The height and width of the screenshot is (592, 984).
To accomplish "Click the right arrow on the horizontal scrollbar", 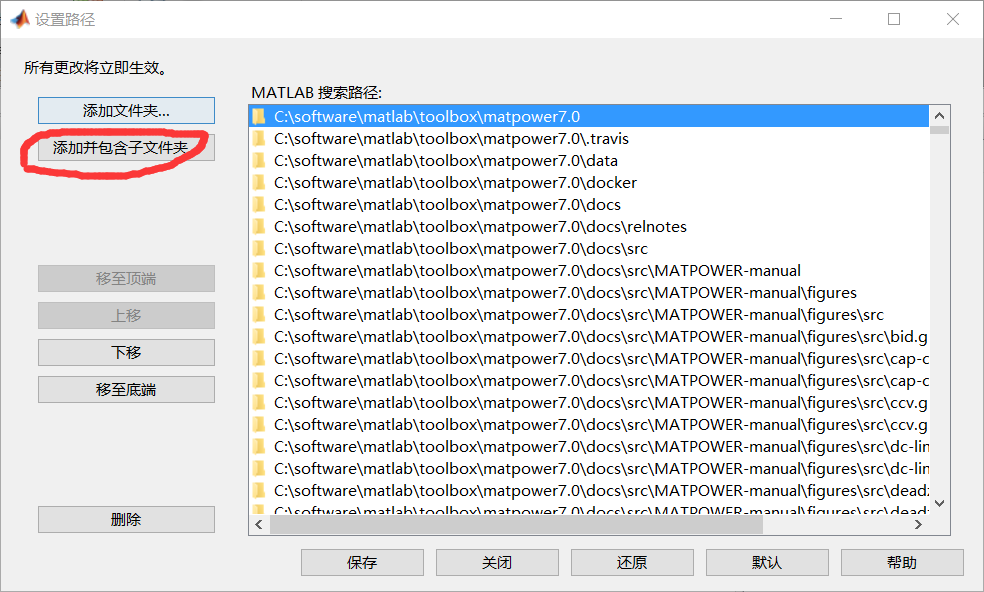I will (919, 523).
